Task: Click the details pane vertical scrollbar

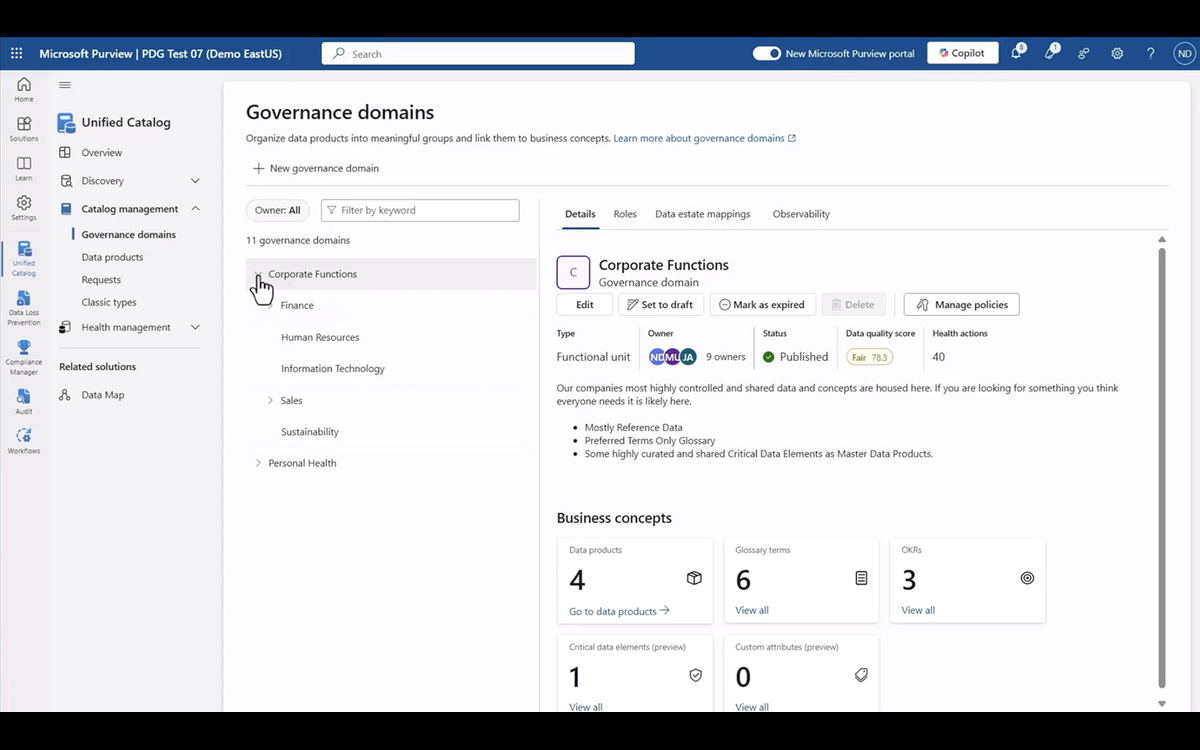Action: pyautogui.click(x=1161, y=468)
